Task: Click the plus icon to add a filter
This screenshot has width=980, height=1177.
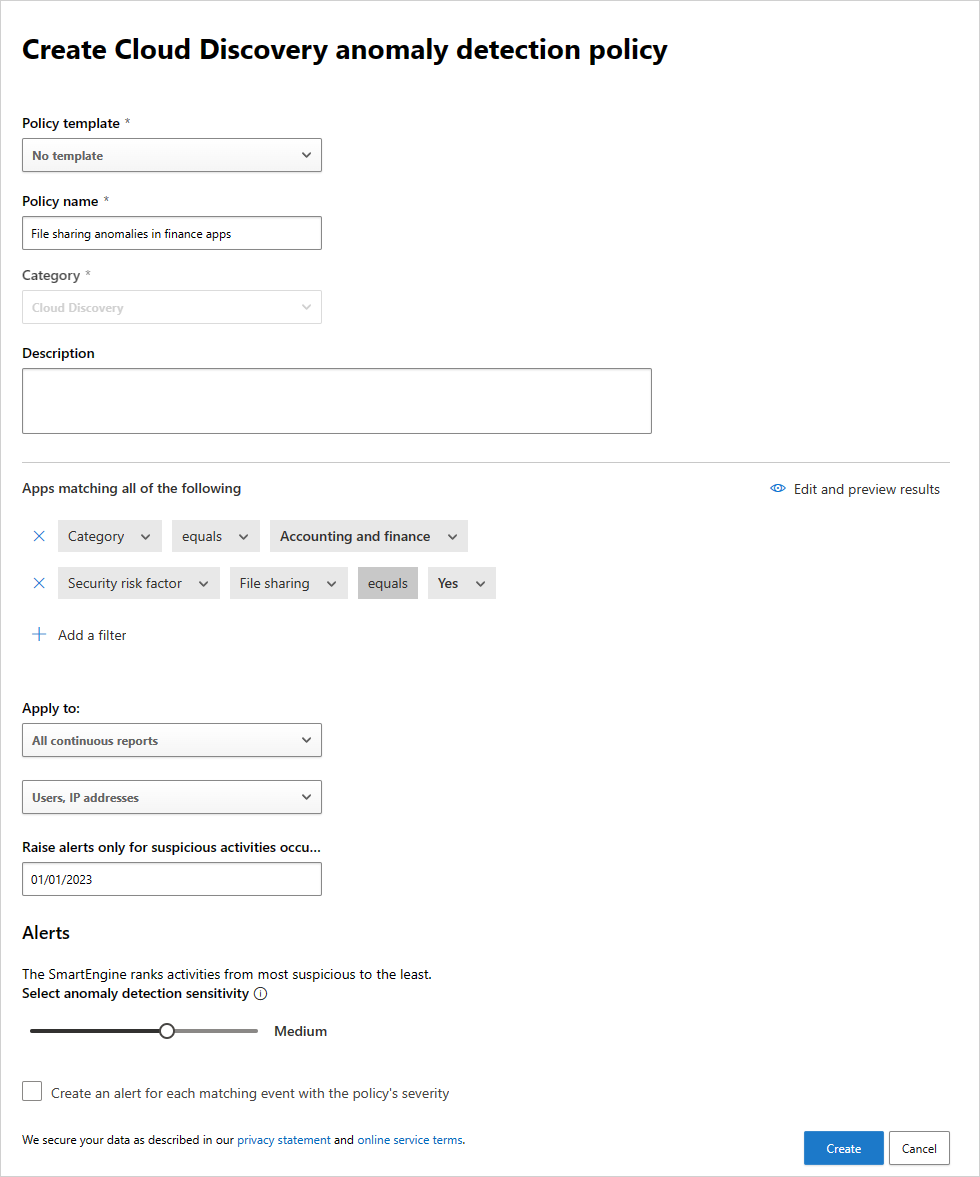Action: 39,635
